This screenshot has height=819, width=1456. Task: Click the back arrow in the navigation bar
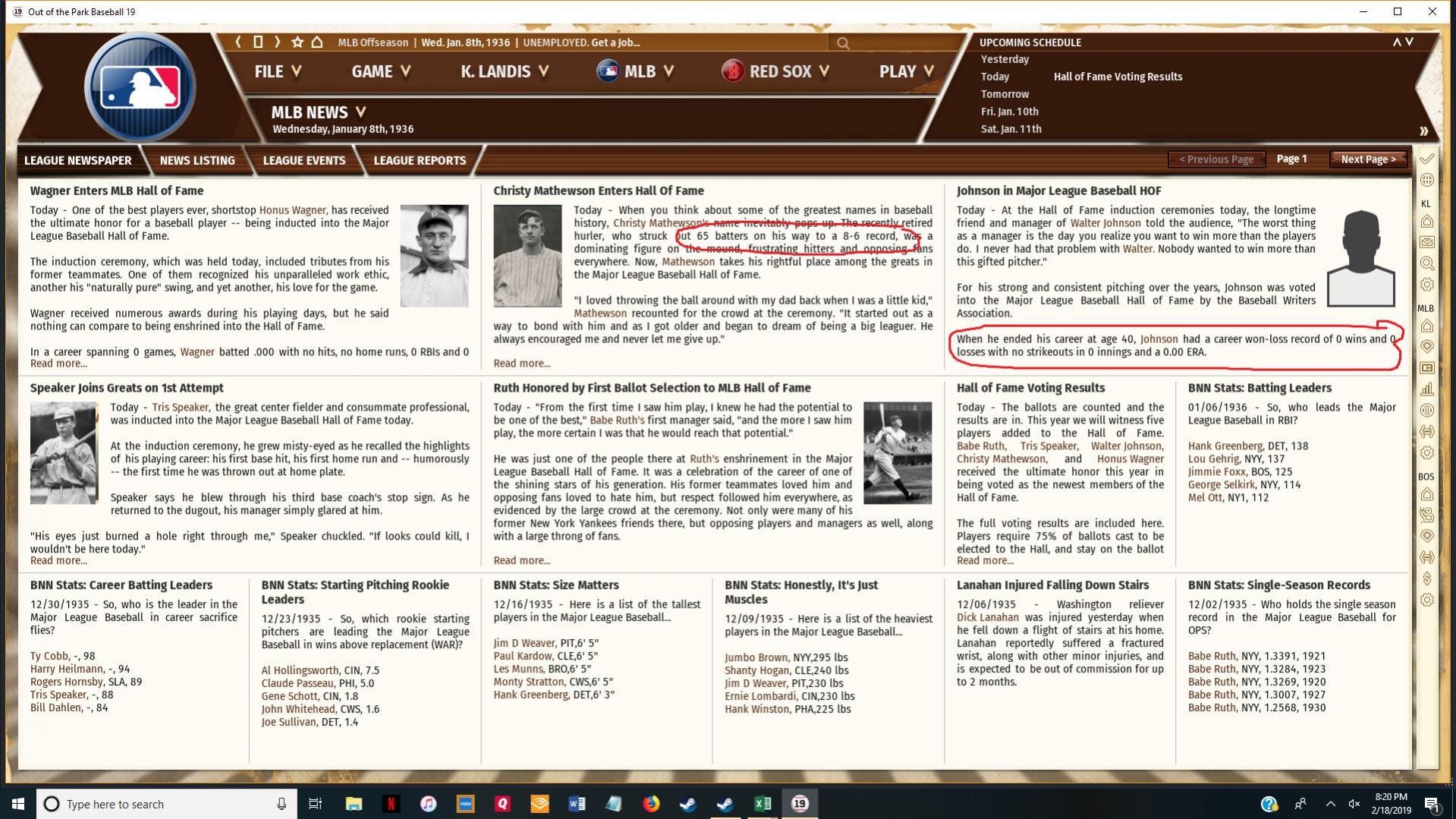click(238, 43)
